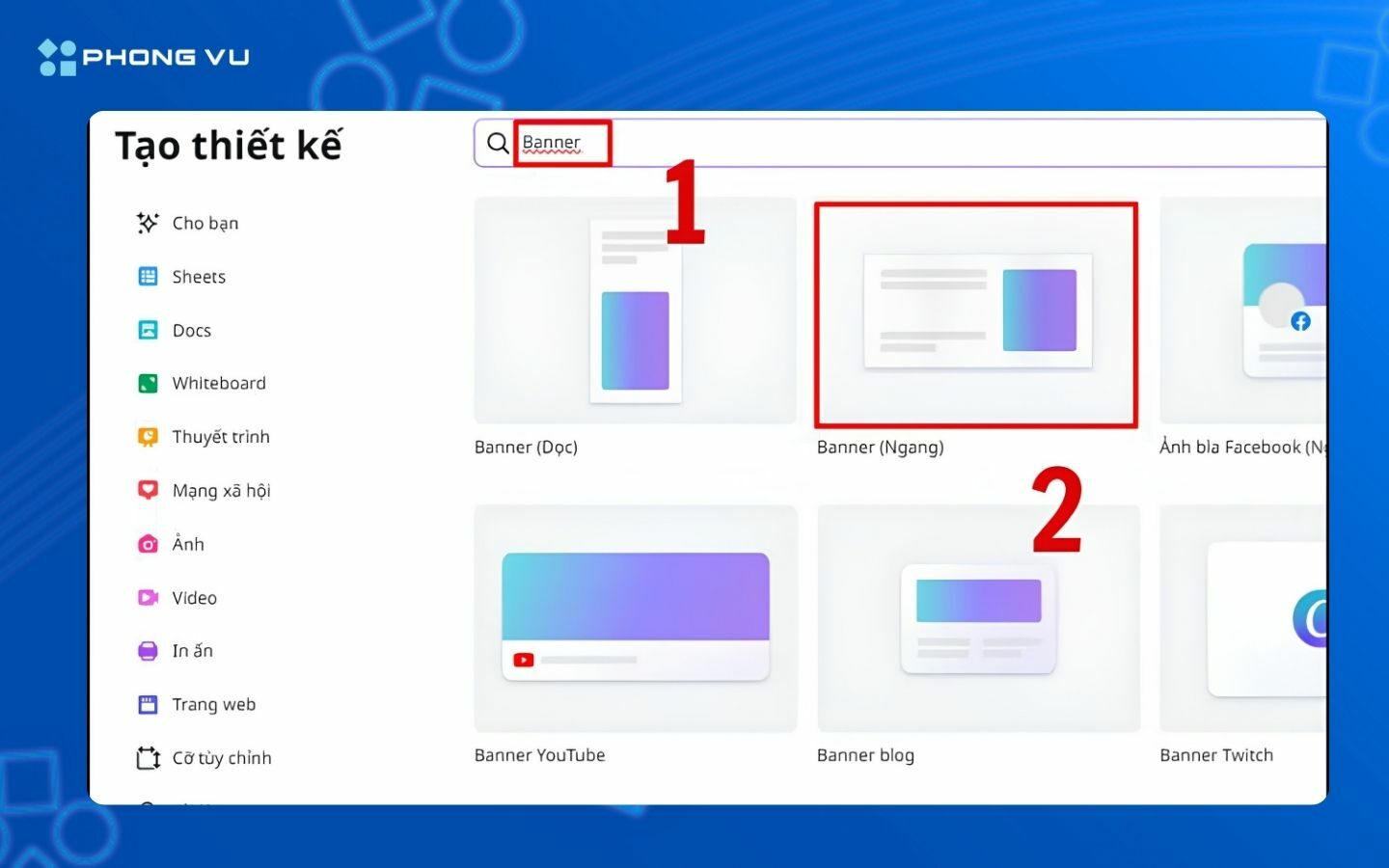1389x868 pixels.
Task: Select the Ảnh camera icon
Action: [148, 544]
